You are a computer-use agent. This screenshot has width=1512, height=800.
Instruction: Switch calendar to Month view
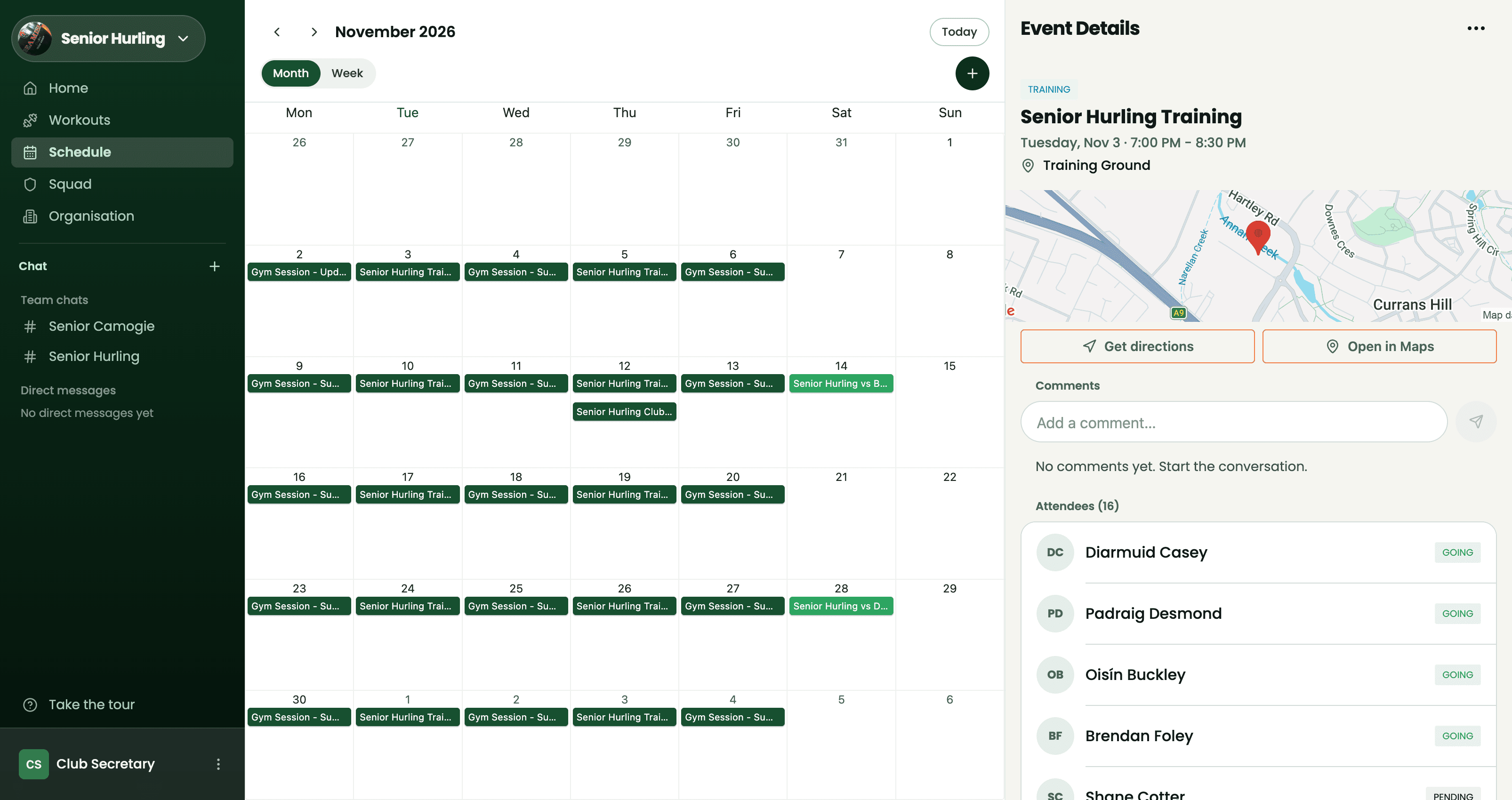(290, 73)
